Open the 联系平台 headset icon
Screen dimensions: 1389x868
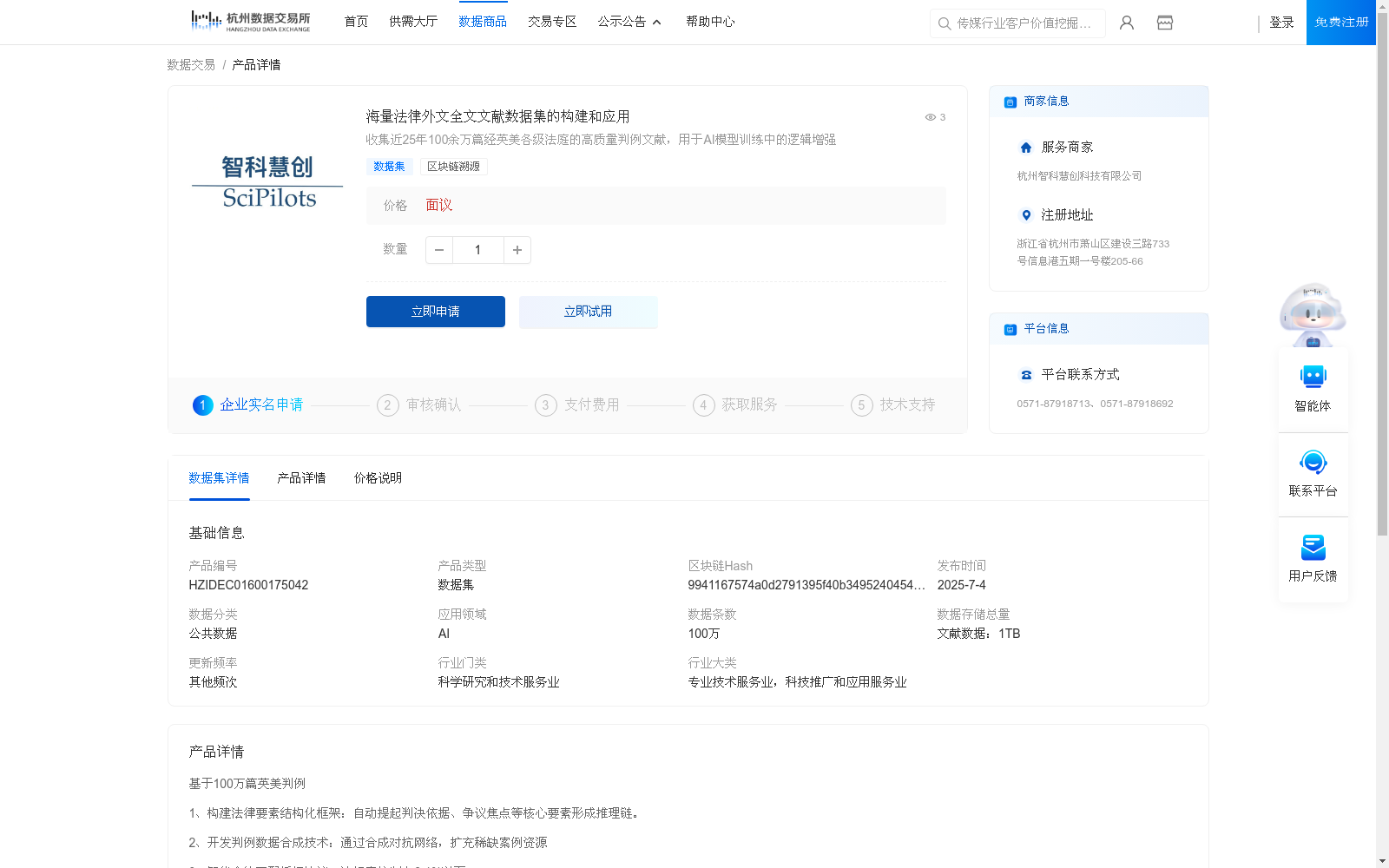1313,462
